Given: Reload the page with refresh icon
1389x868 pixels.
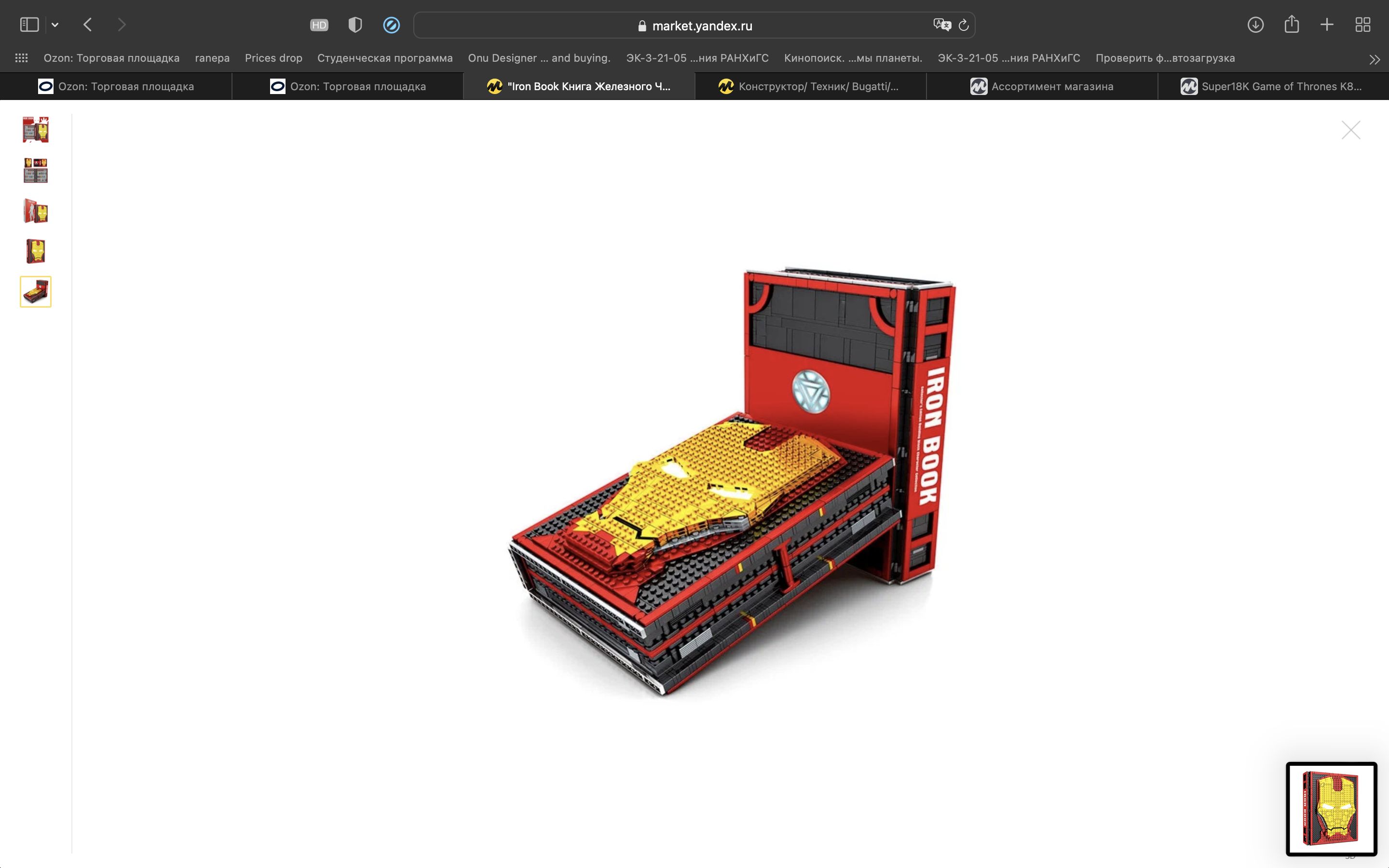Looking at the screenshot, I should (x=964, y=25).
